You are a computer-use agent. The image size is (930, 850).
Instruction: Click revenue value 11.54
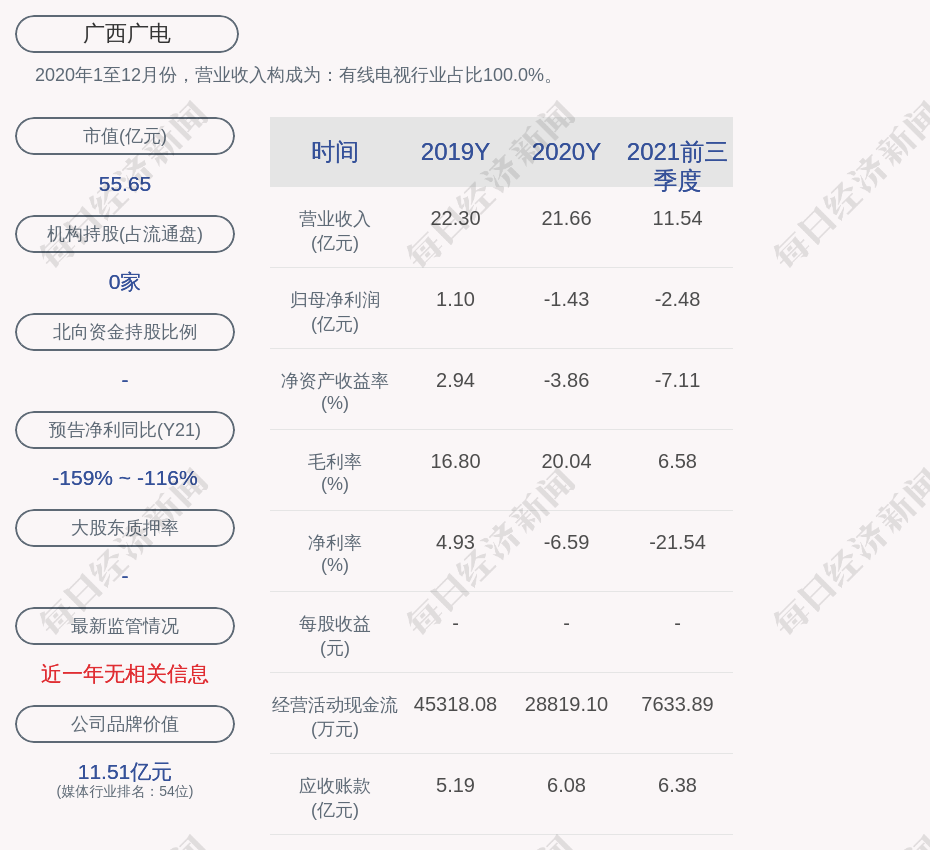677,218
